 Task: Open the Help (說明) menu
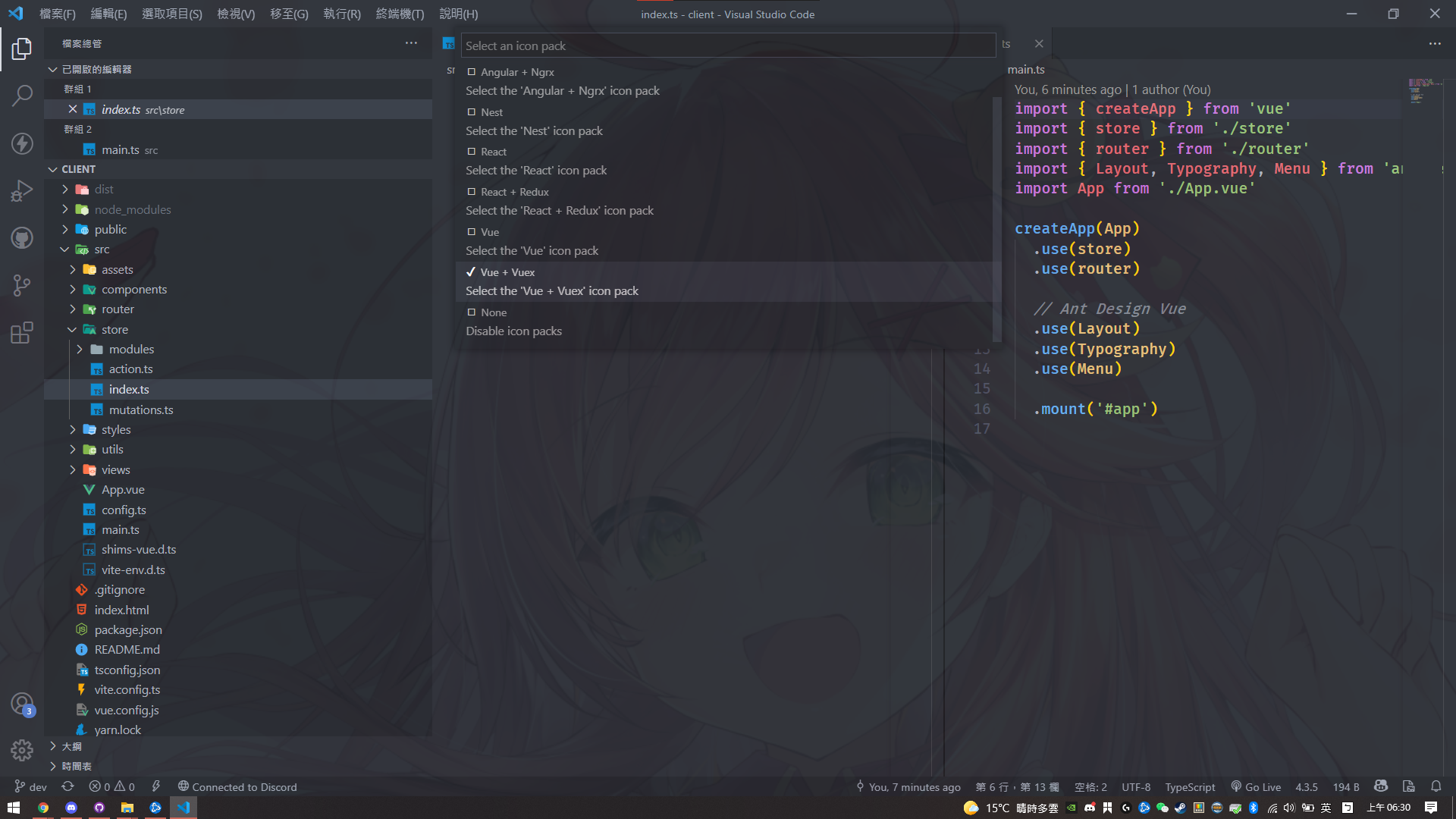tap(459, 14)
